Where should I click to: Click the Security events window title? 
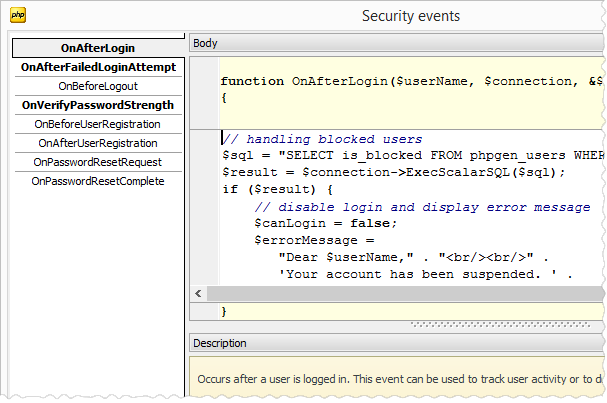pyautogui.click(x=410, y=16)
